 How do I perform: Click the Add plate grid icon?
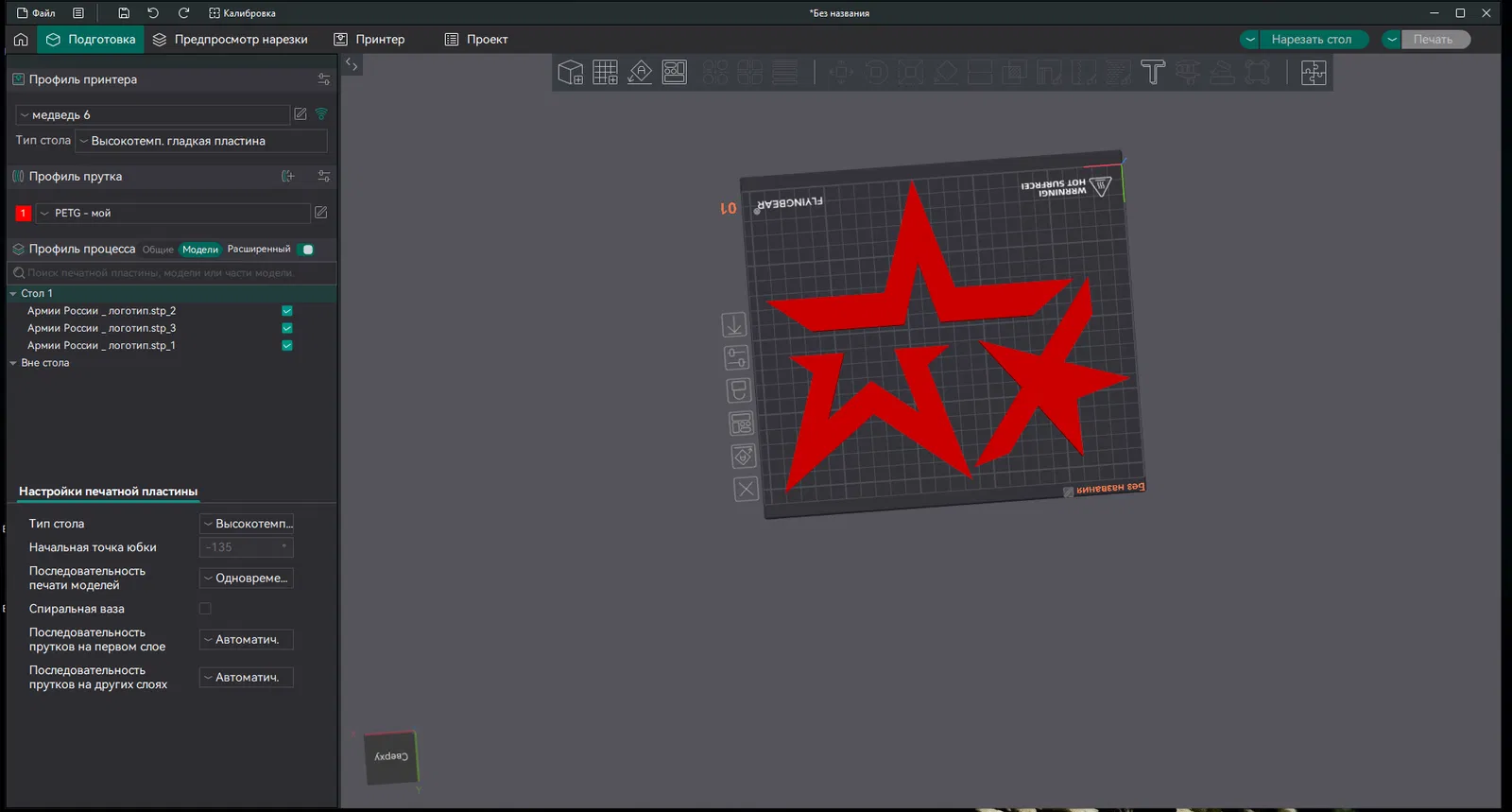click(x=605, y=73)
